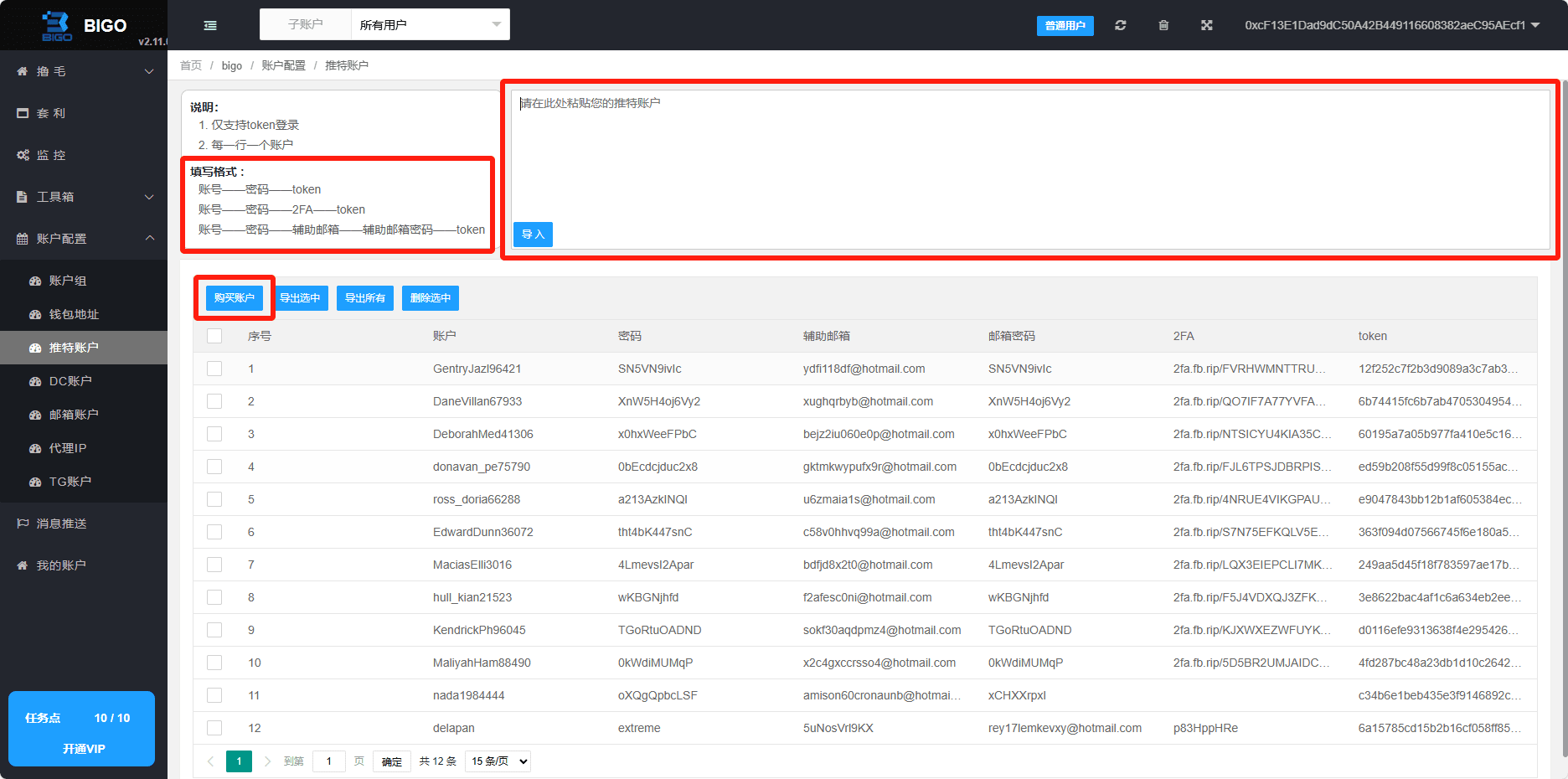Click the fullscreen expand icon

click(x=1207, y=25)
